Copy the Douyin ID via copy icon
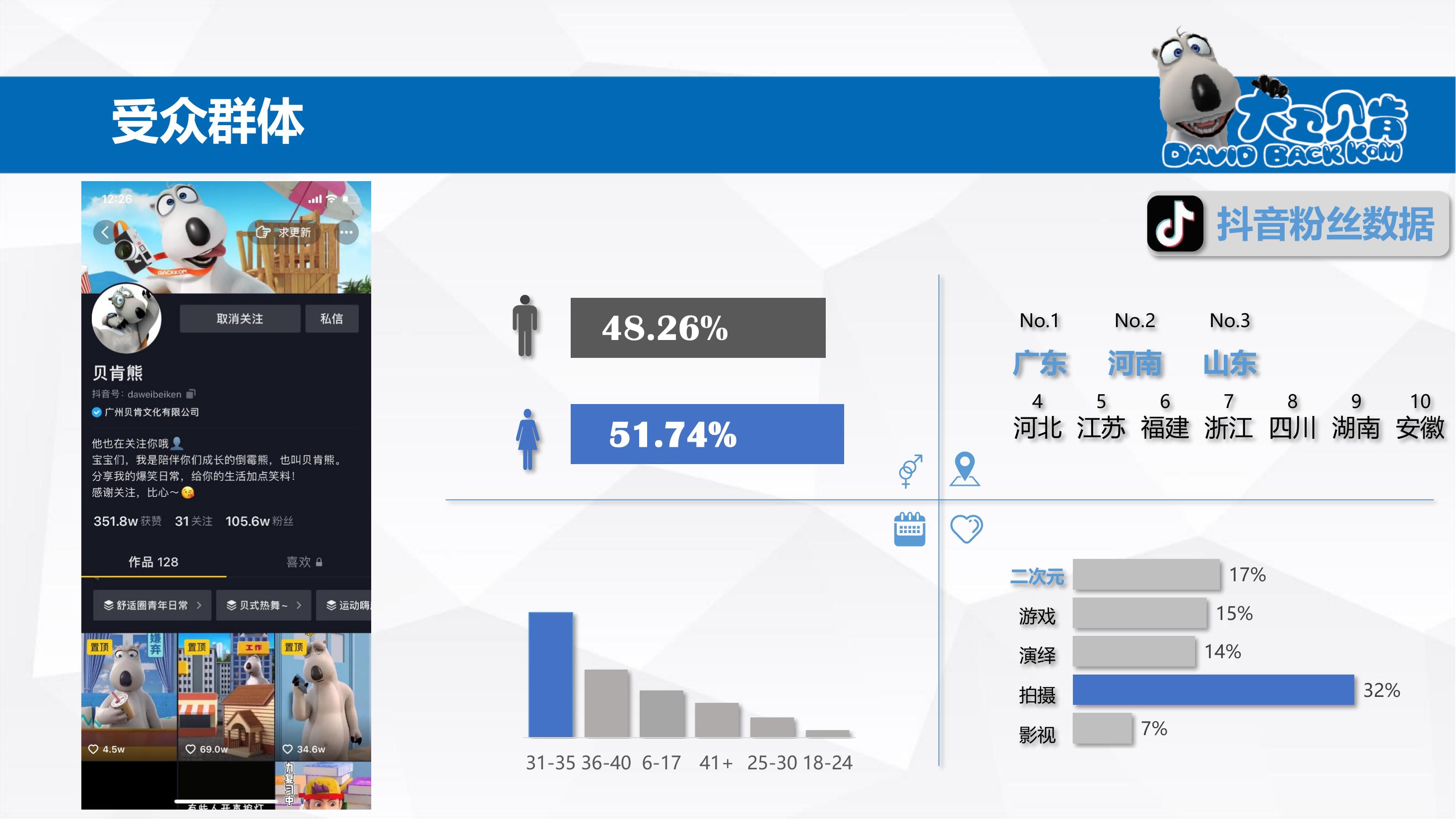The width and height of the screenshot is (1456, 819). tap(191, 394)
